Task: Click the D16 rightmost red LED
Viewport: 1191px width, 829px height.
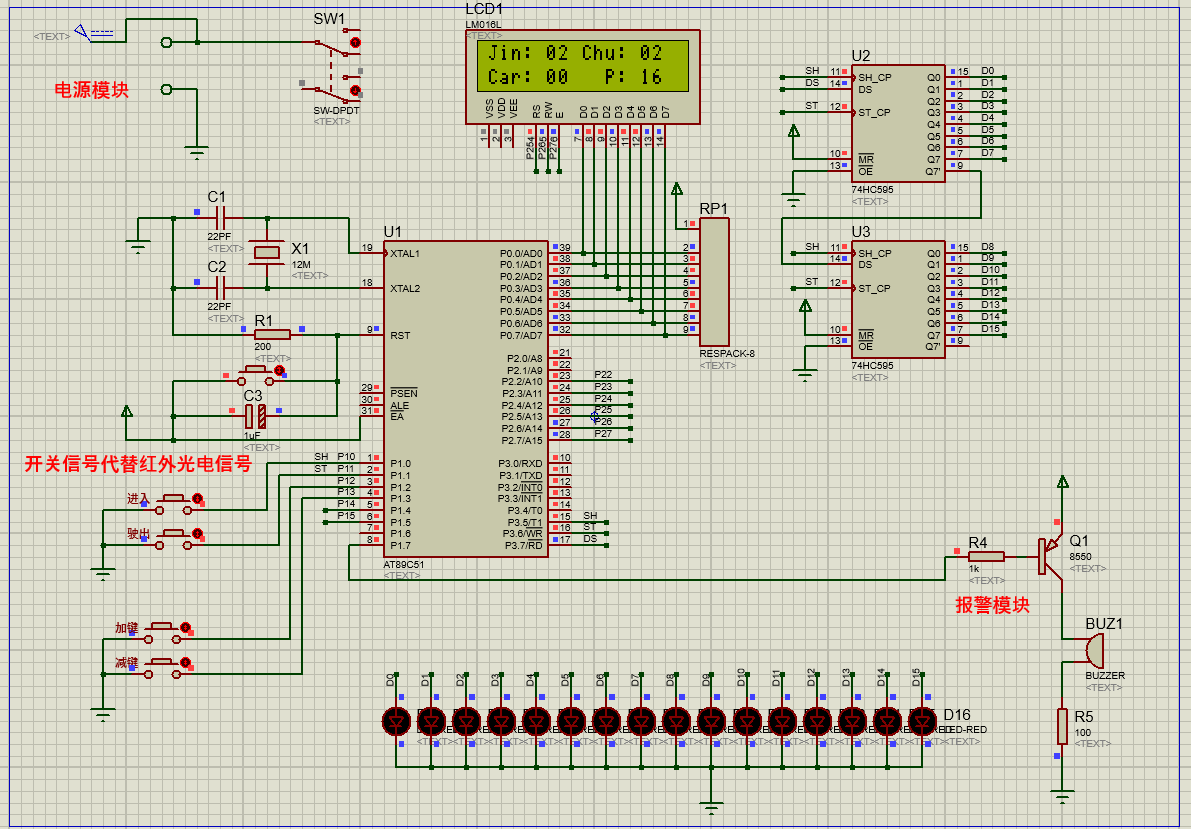Action: click(922, 720)
